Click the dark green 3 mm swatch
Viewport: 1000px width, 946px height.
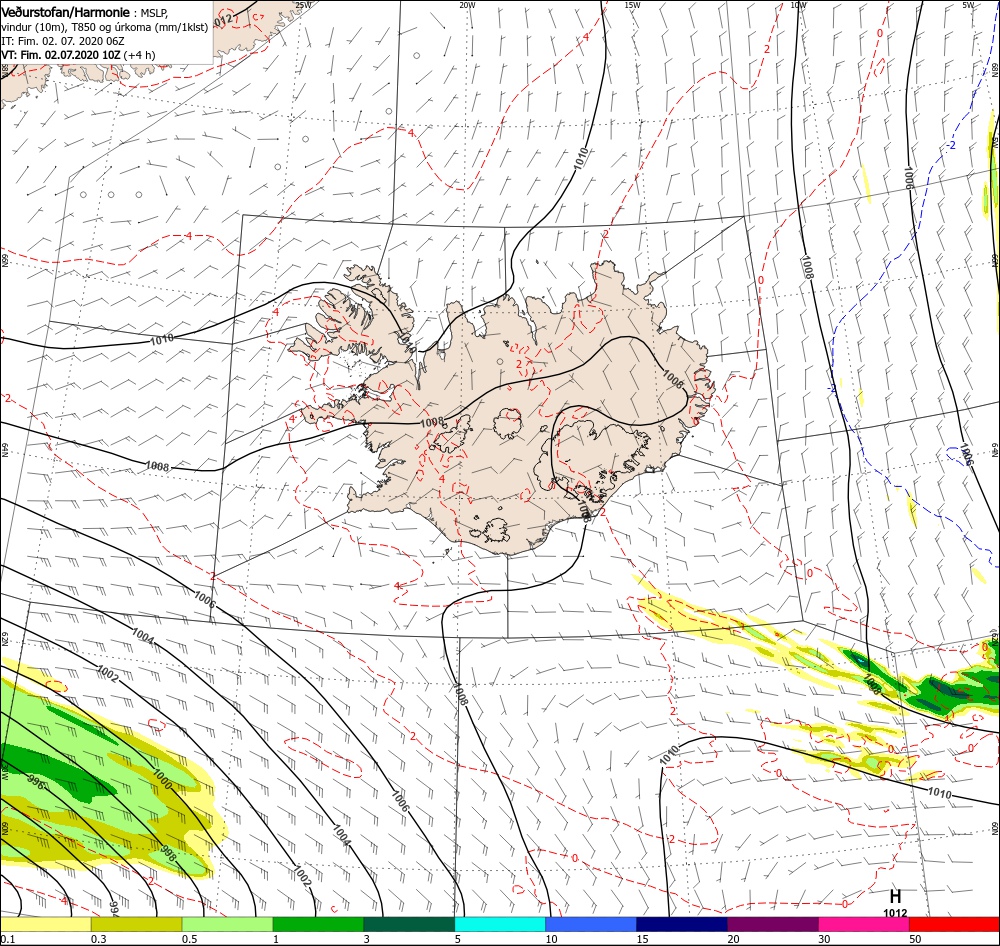pos(409,924)
